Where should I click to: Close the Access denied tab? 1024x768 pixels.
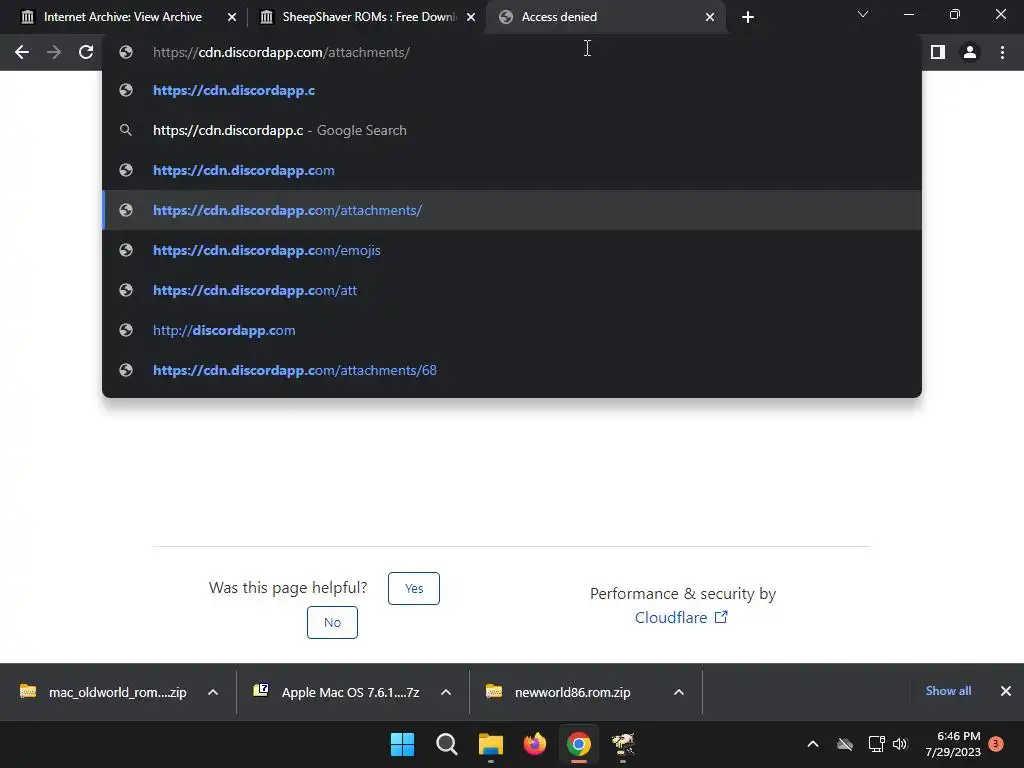click(x=710, y=17)
